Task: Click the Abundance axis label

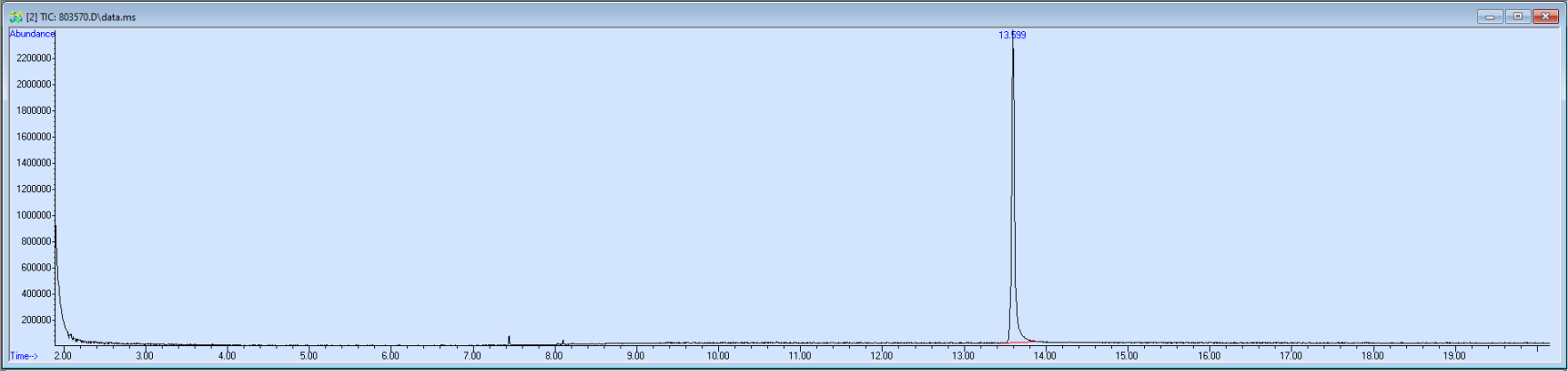Action: (32, 34)
